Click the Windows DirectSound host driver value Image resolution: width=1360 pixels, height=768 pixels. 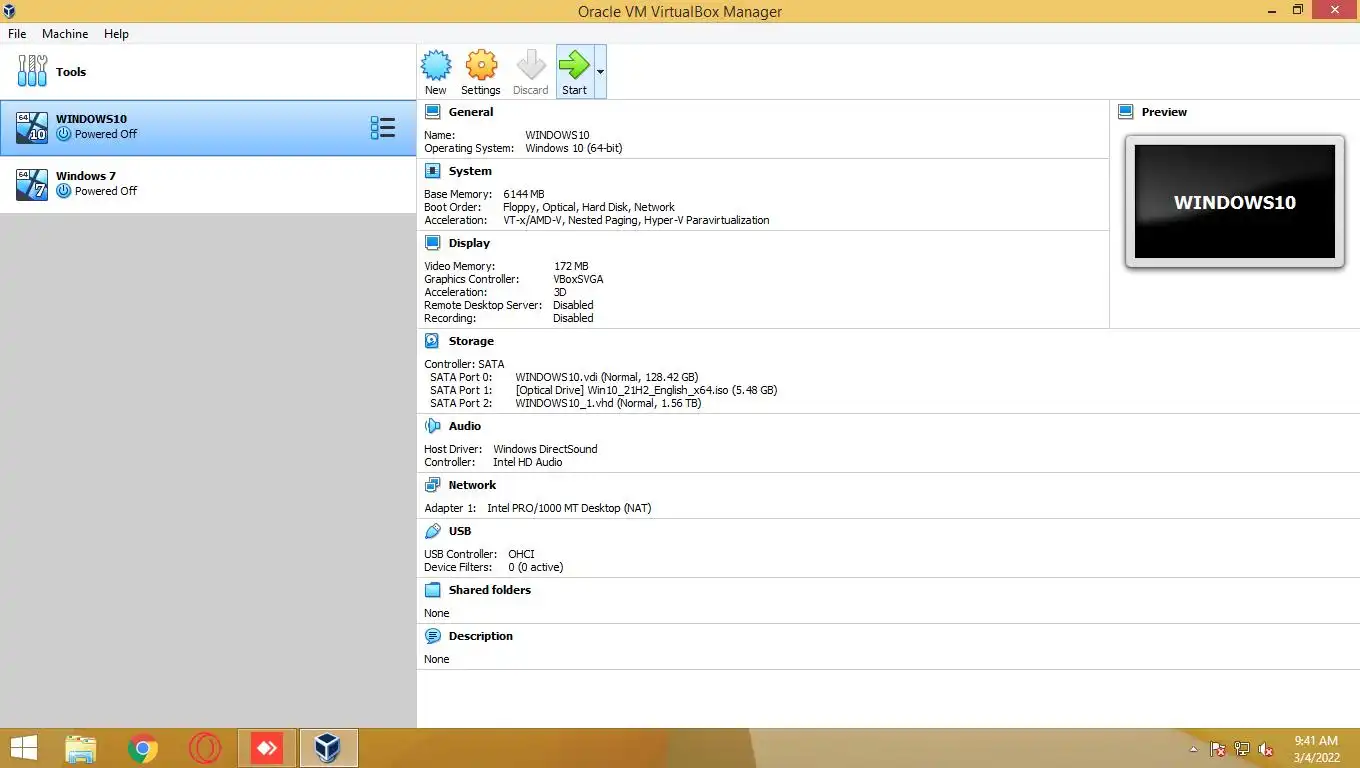click(545, 449)
